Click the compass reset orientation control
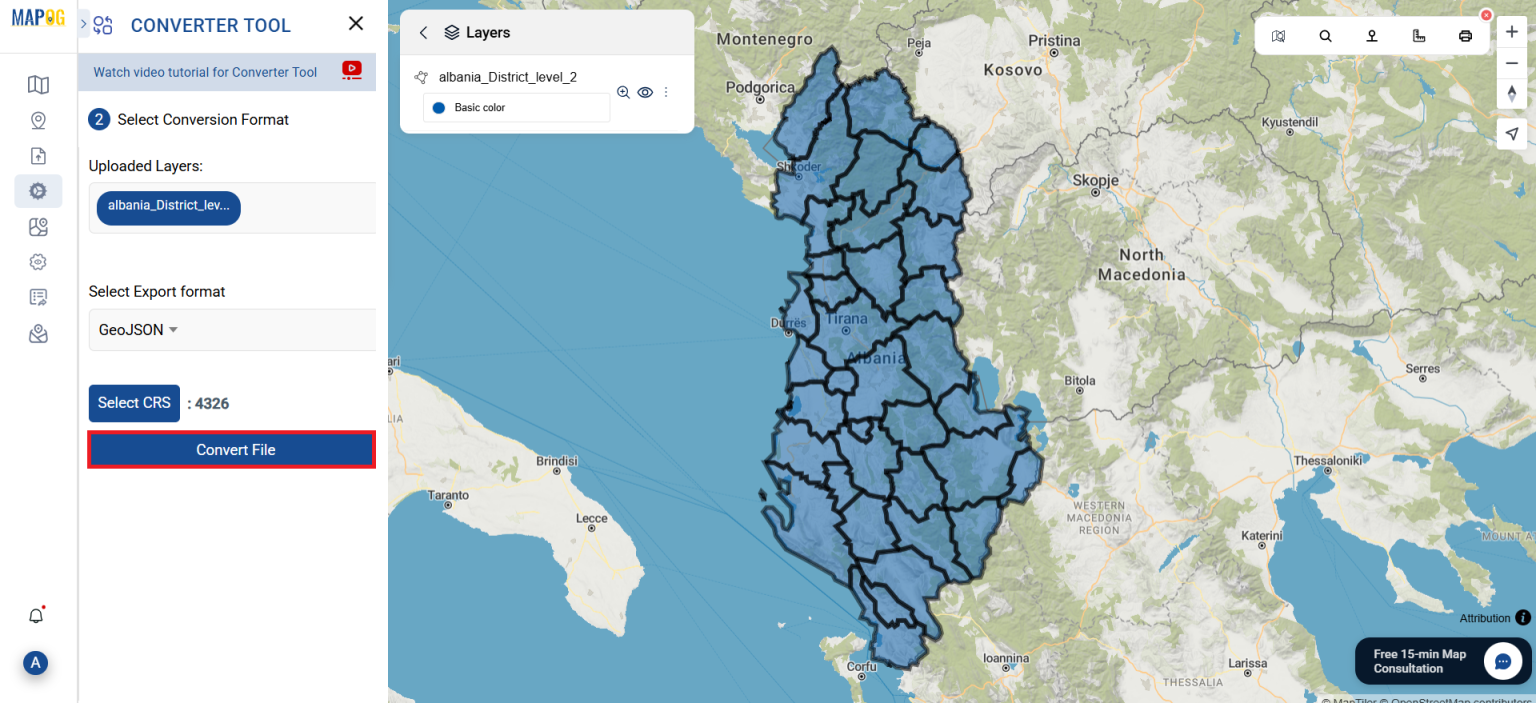The image size is (1536, 703). (x=1511, y=93)
